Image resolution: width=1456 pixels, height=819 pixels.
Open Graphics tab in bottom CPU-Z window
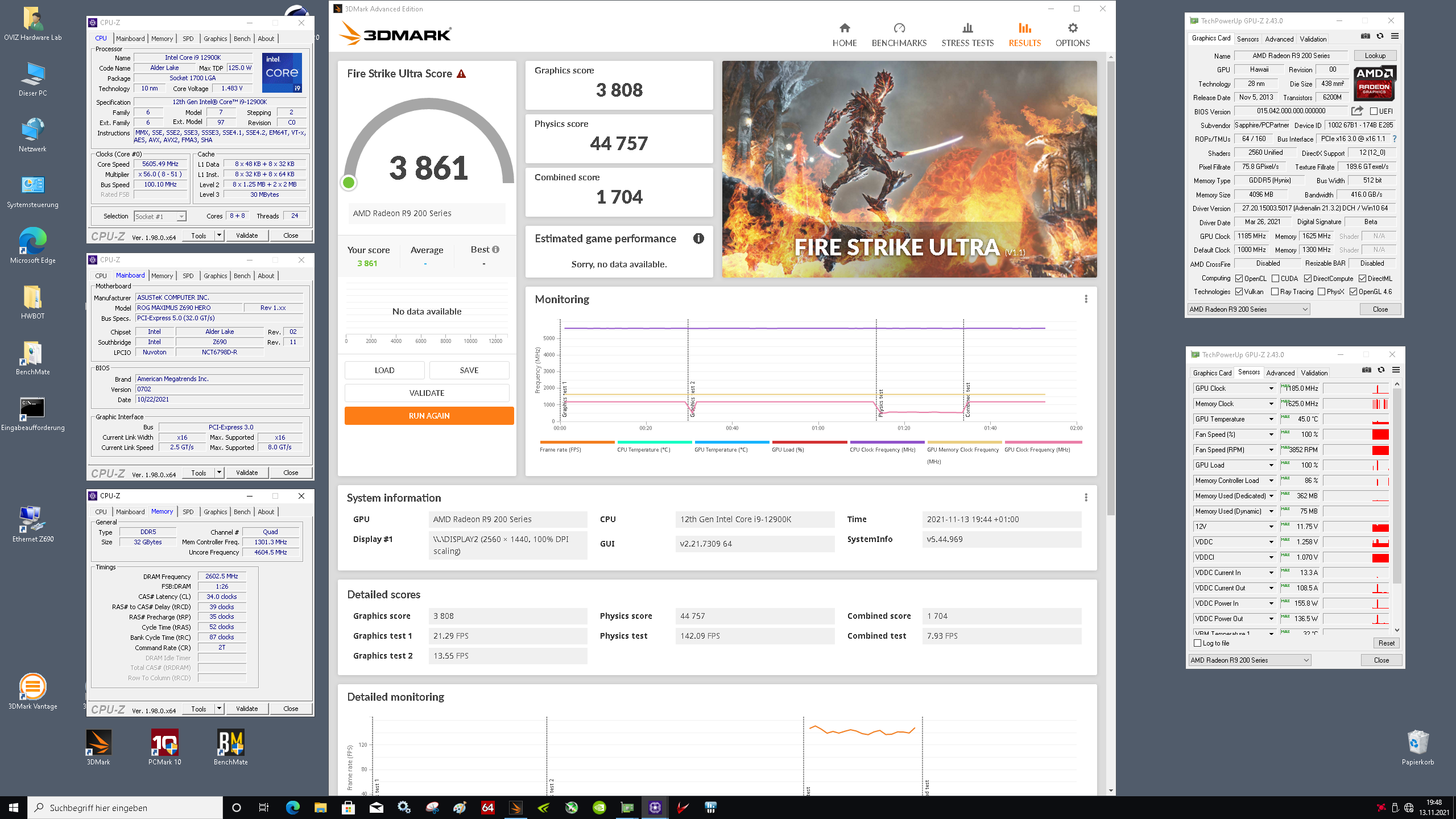tap(215, 512)
